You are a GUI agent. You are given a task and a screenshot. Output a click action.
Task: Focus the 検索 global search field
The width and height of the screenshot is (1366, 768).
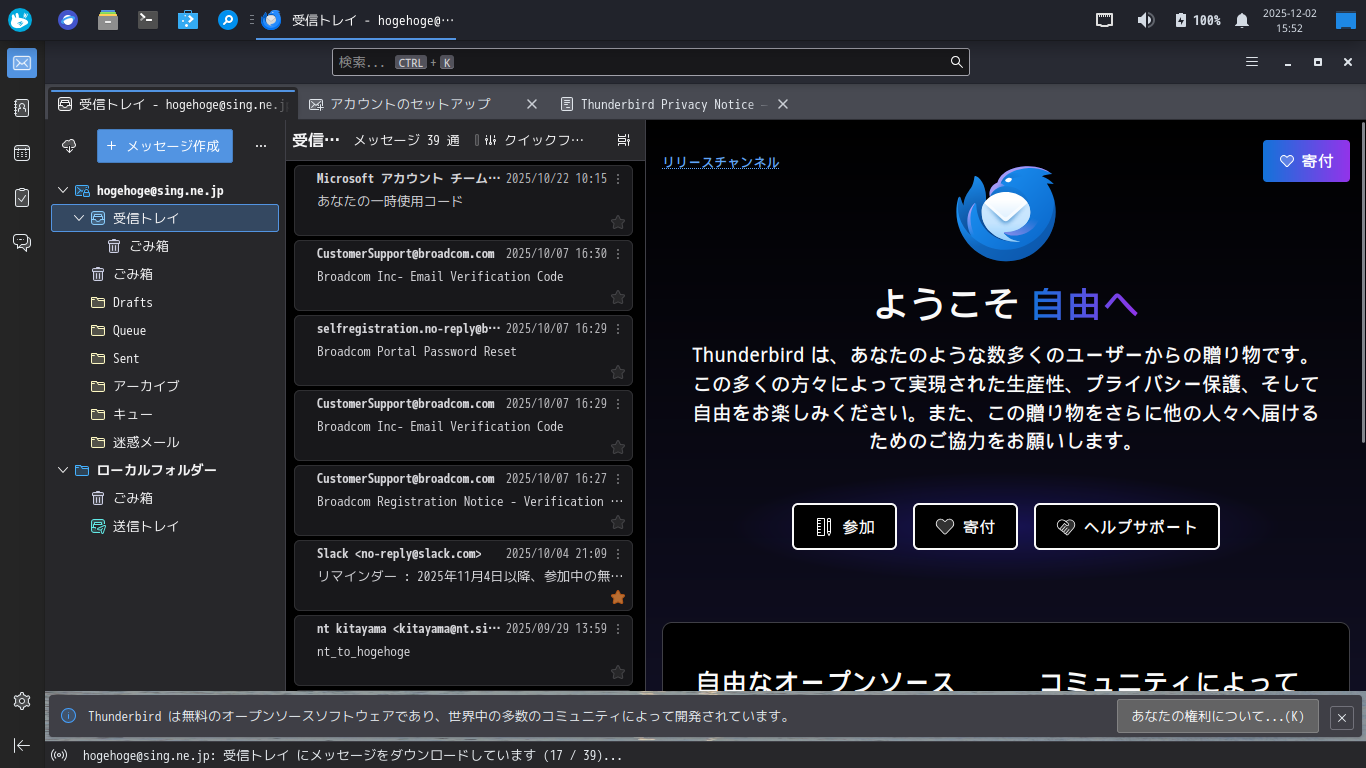point(651,62)
